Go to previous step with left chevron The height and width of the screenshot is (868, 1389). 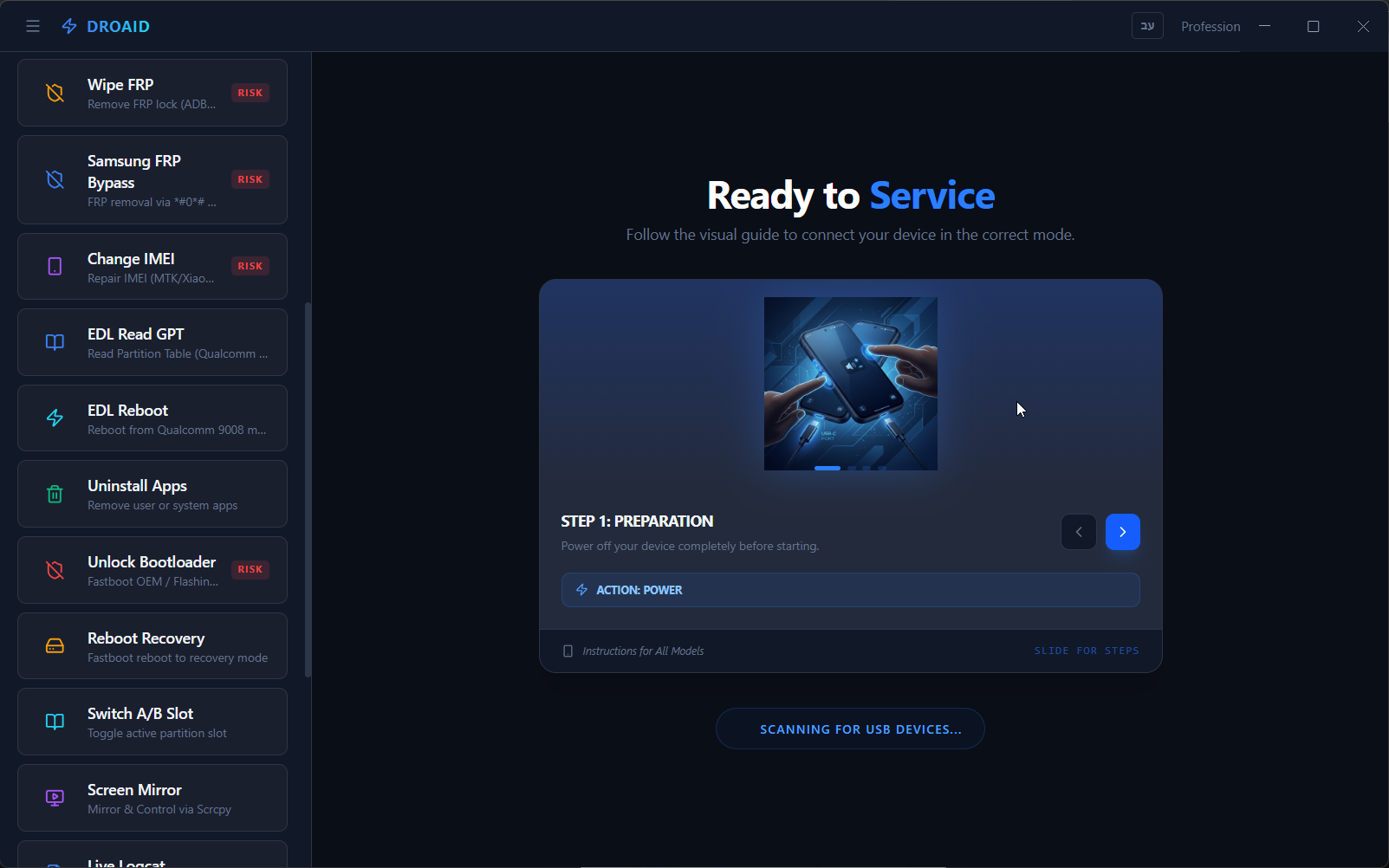click(1078, 532)
